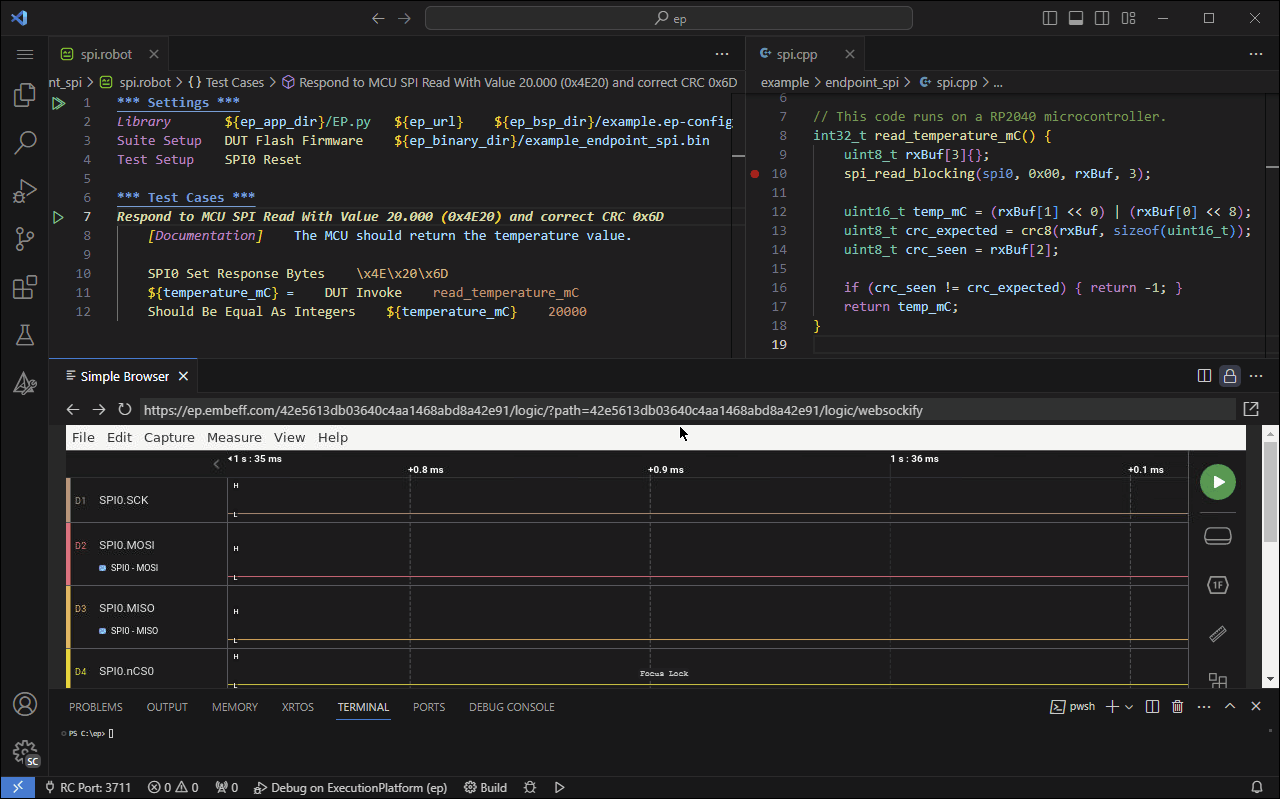This screenshot has height=799, width=1280.
Task: Open the new terminal launch profile dropdown
Action: click(x=1129, y=707)
